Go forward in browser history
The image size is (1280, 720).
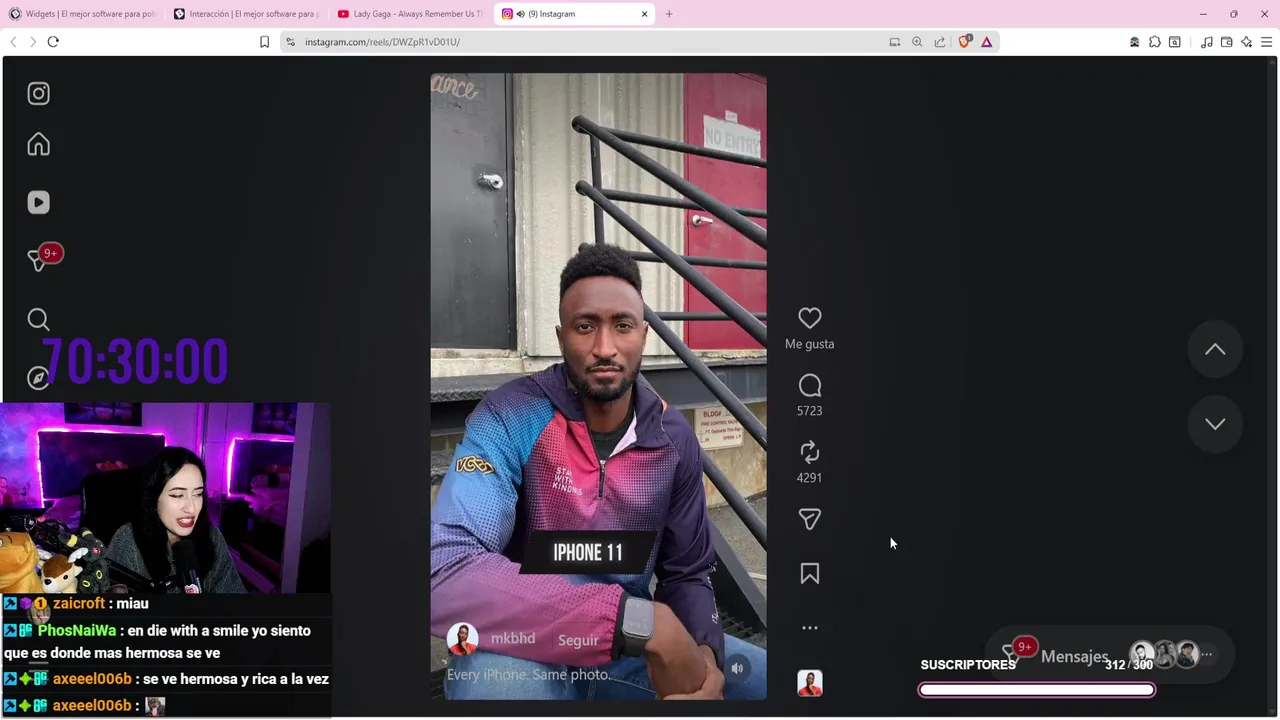coord(33,42)
